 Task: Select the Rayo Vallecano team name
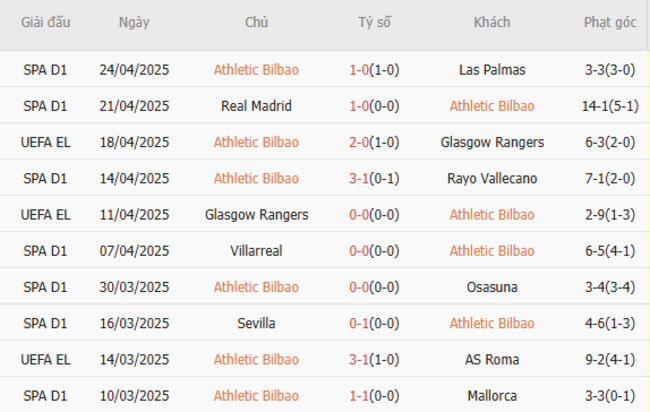coord(492,178)
